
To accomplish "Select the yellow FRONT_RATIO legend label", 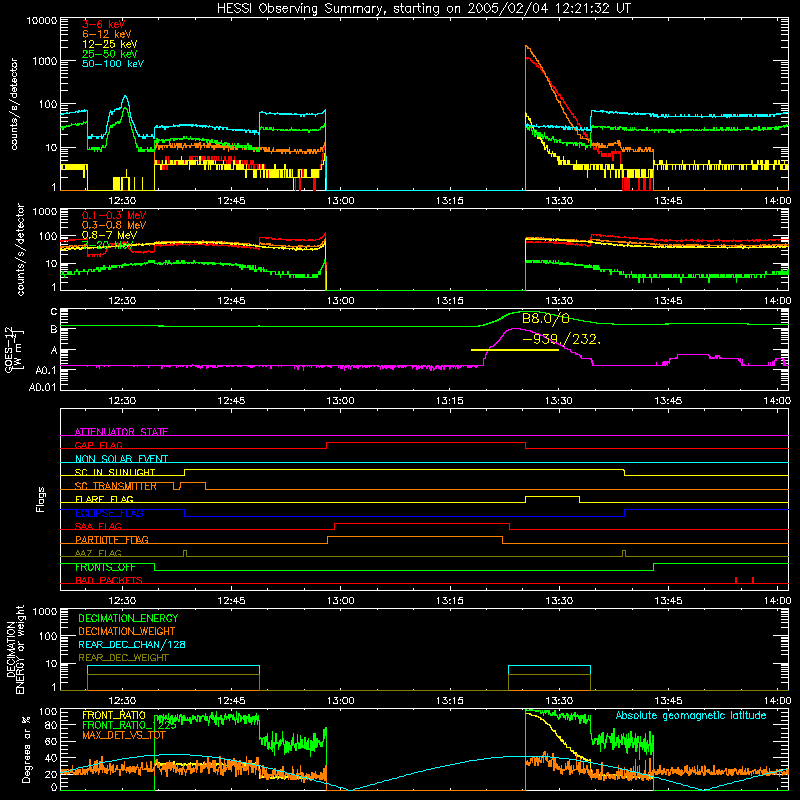I will 114,715.
